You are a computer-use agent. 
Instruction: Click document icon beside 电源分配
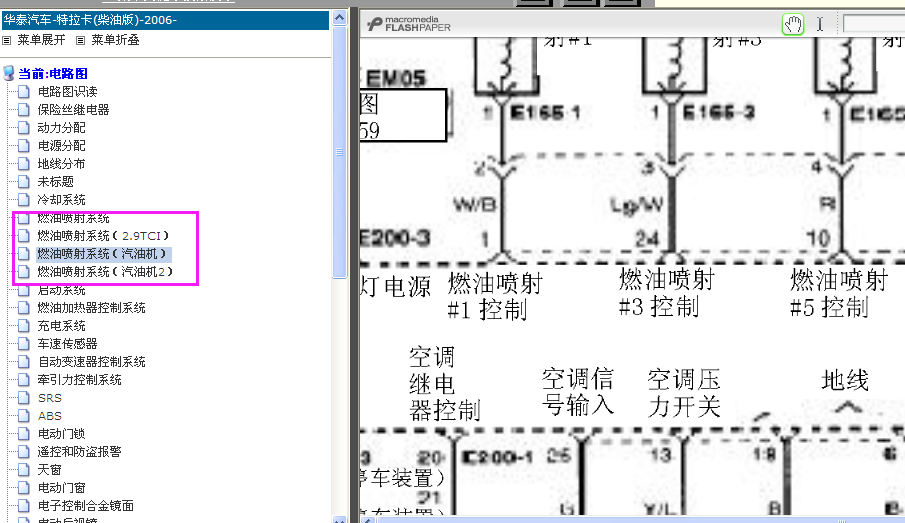coord(24,145)
